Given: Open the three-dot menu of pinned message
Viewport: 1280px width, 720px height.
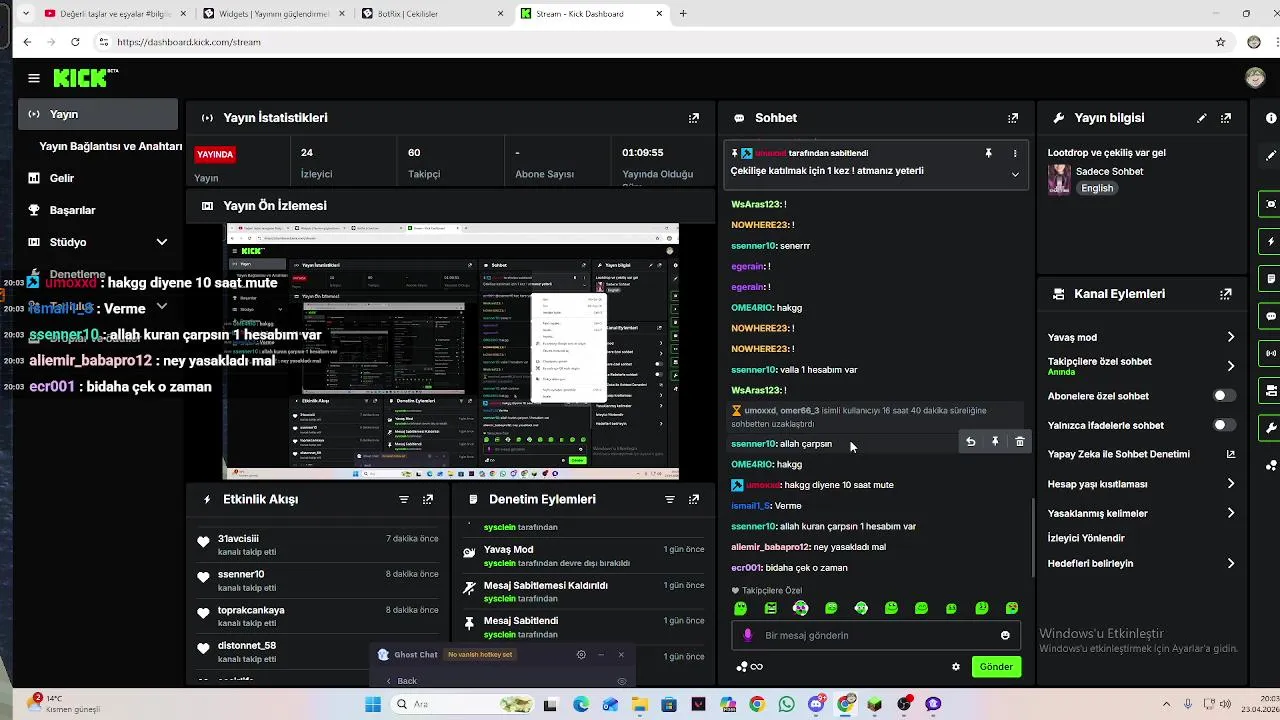Looking at the screenshot, I should click(1015, 153).
